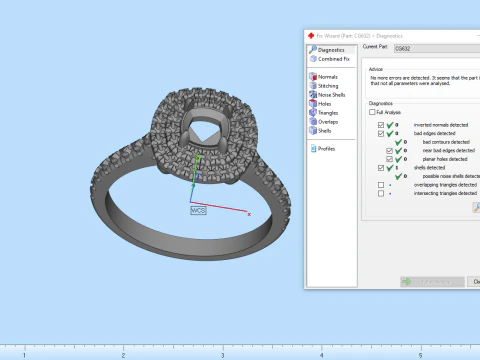The image size is (480, 360).
Task: Select the Noise Shells fix step
Action: tap(327, 95)
